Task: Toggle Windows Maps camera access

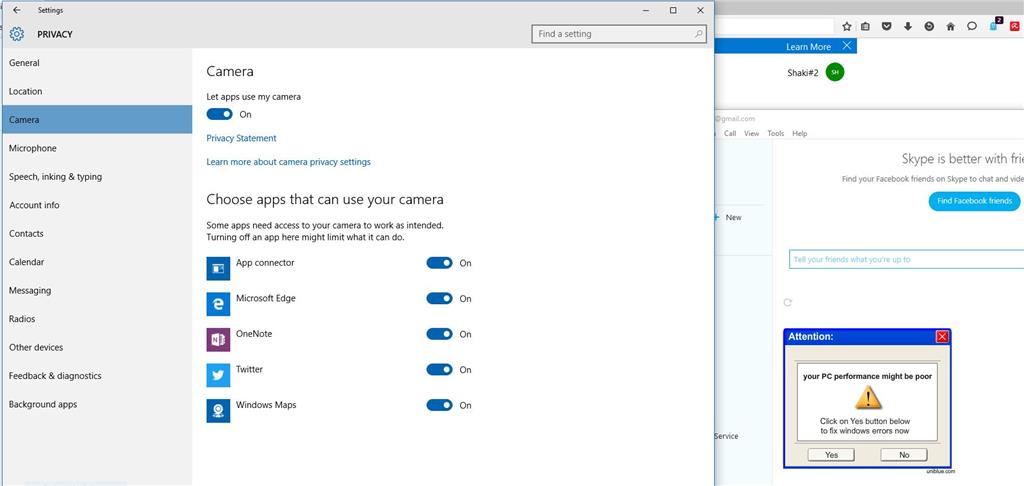Action: point(440,405)
